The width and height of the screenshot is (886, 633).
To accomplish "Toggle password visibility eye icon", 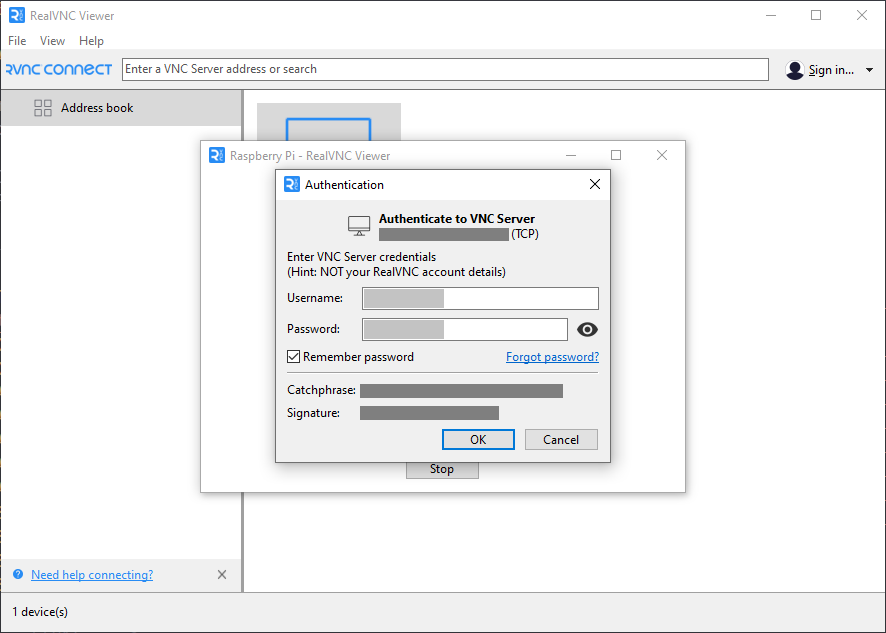I will click(587, 329).
